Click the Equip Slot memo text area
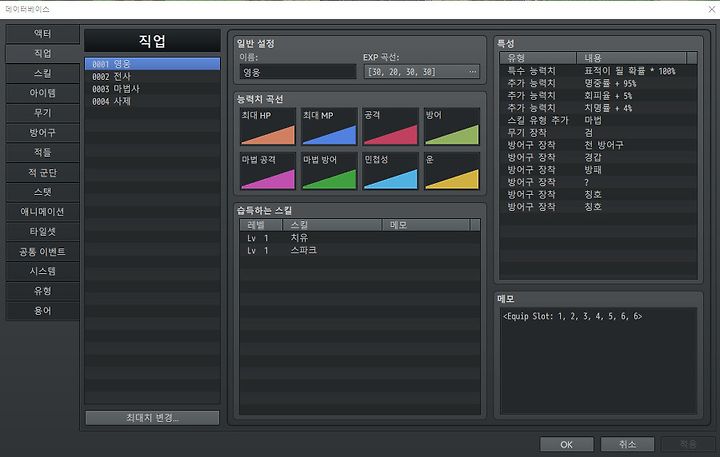The image size is (720, 457). point(598,361)
